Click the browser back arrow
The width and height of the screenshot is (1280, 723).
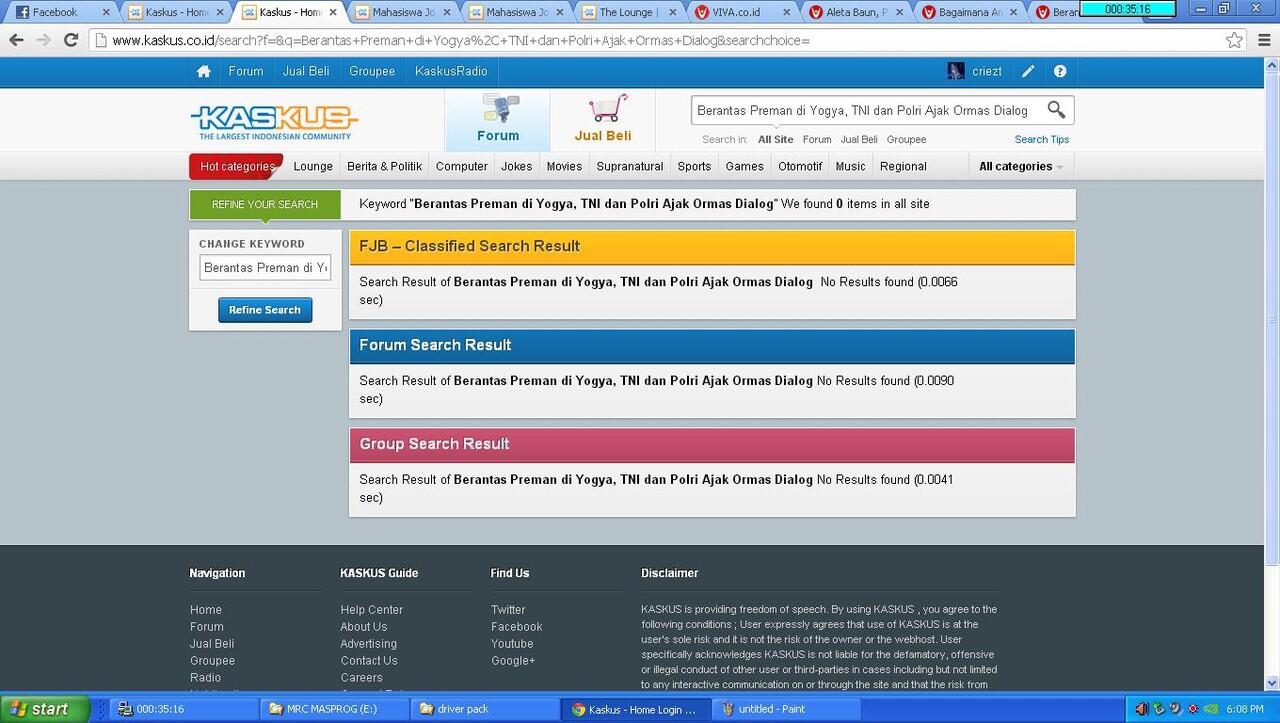[16, 40]
